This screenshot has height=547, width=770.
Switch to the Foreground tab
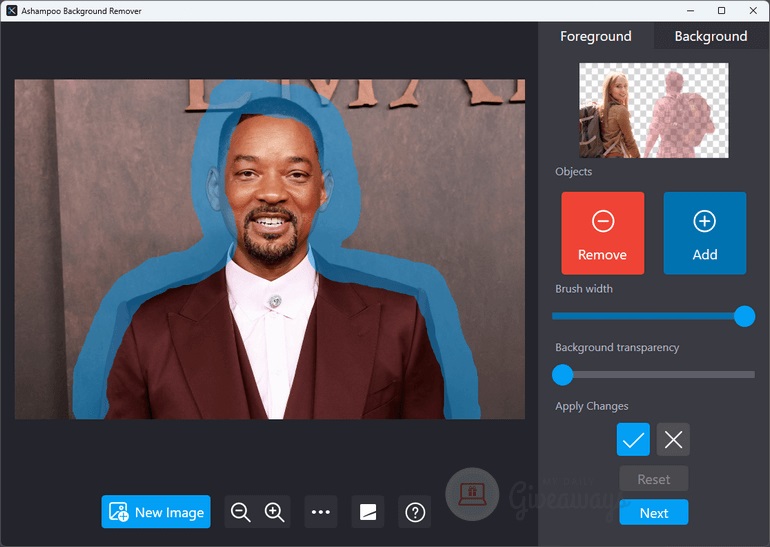click(596, 36)
